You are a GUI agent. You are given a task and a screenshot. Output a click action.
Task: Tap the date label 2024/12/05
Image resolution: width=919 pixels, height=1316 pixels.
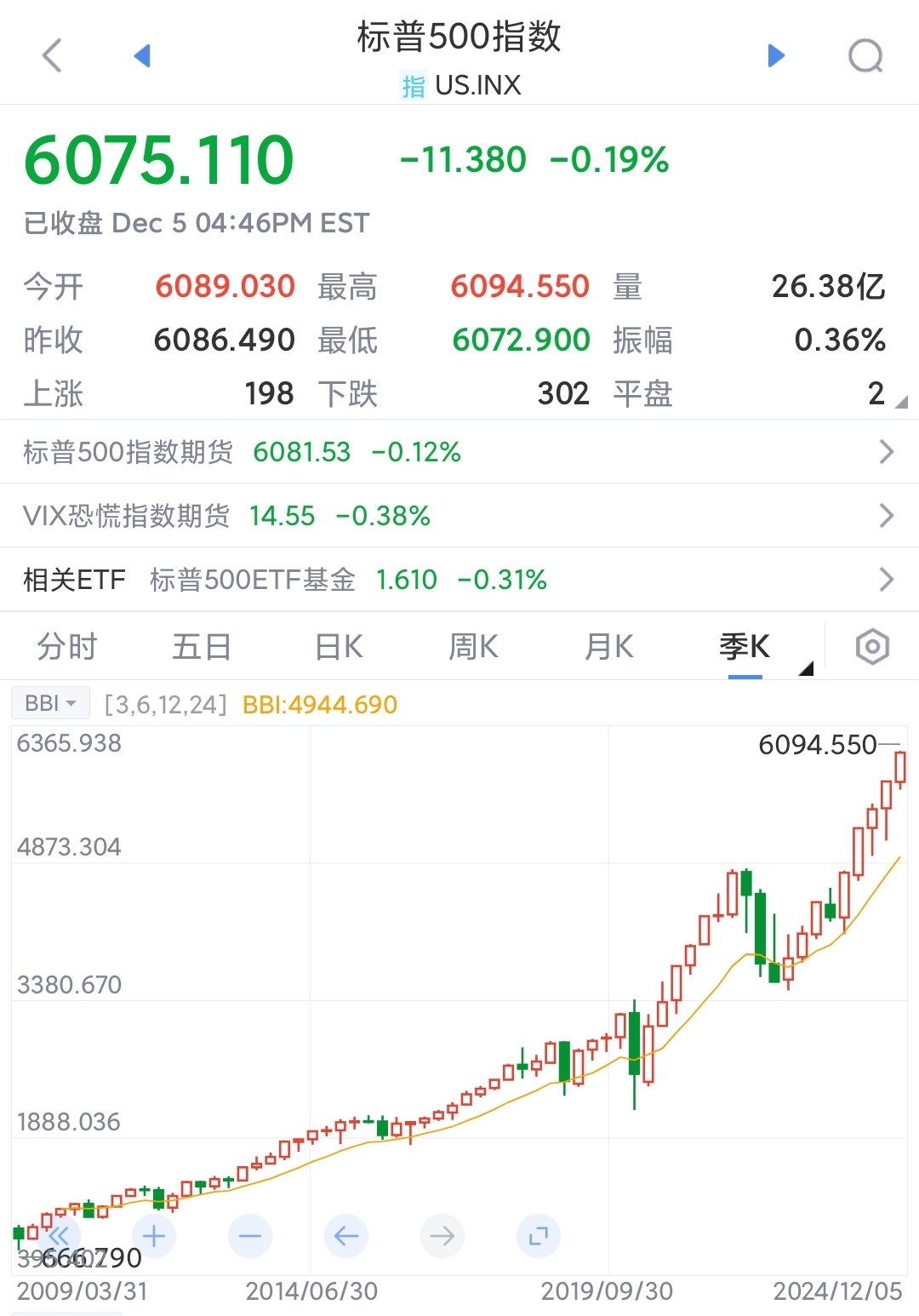(x=837, y=1291)
